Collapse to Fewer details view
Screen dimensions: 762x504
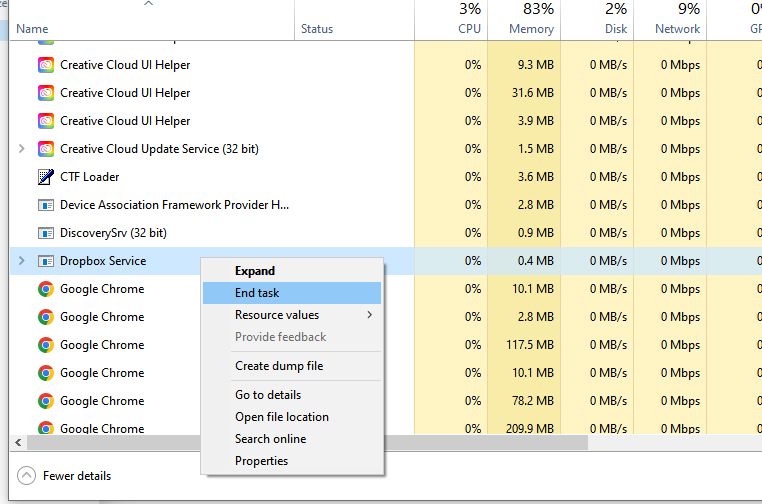point(65,476)
